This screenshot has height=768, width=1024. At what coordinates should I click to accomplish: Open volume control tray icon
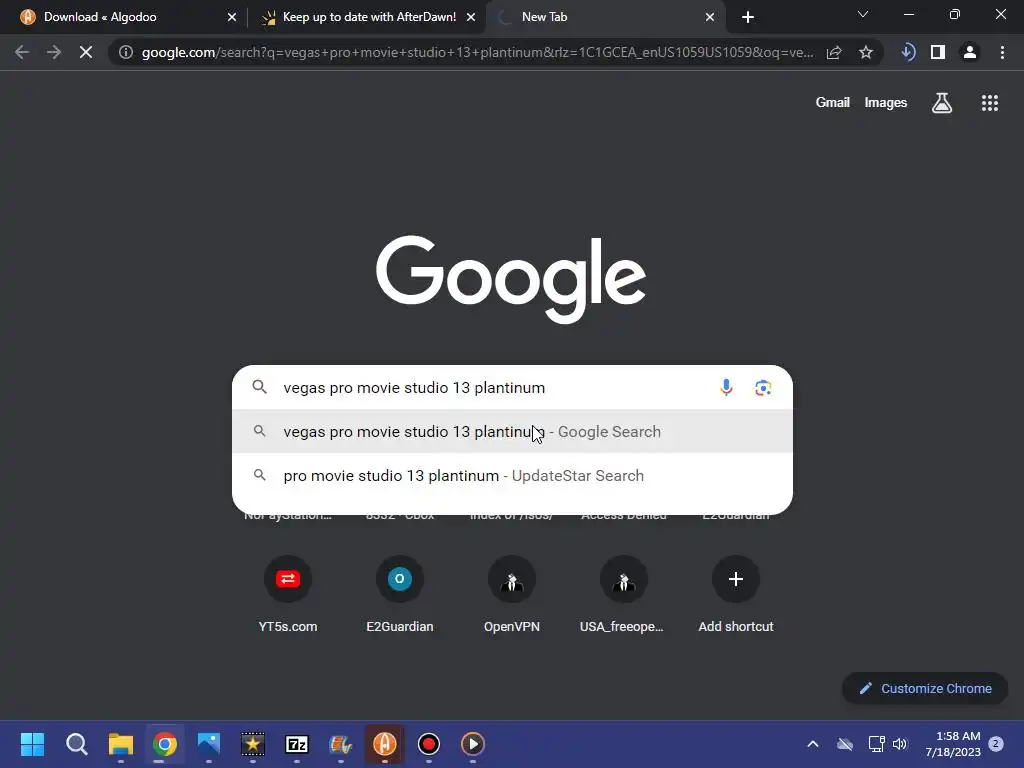[900, 744]
